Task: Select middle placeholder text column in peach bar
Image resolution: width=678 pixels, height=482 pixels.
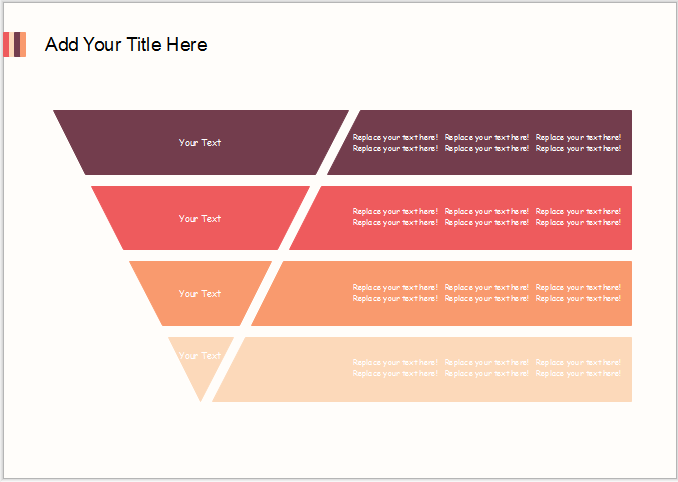Action: (486, 368)
